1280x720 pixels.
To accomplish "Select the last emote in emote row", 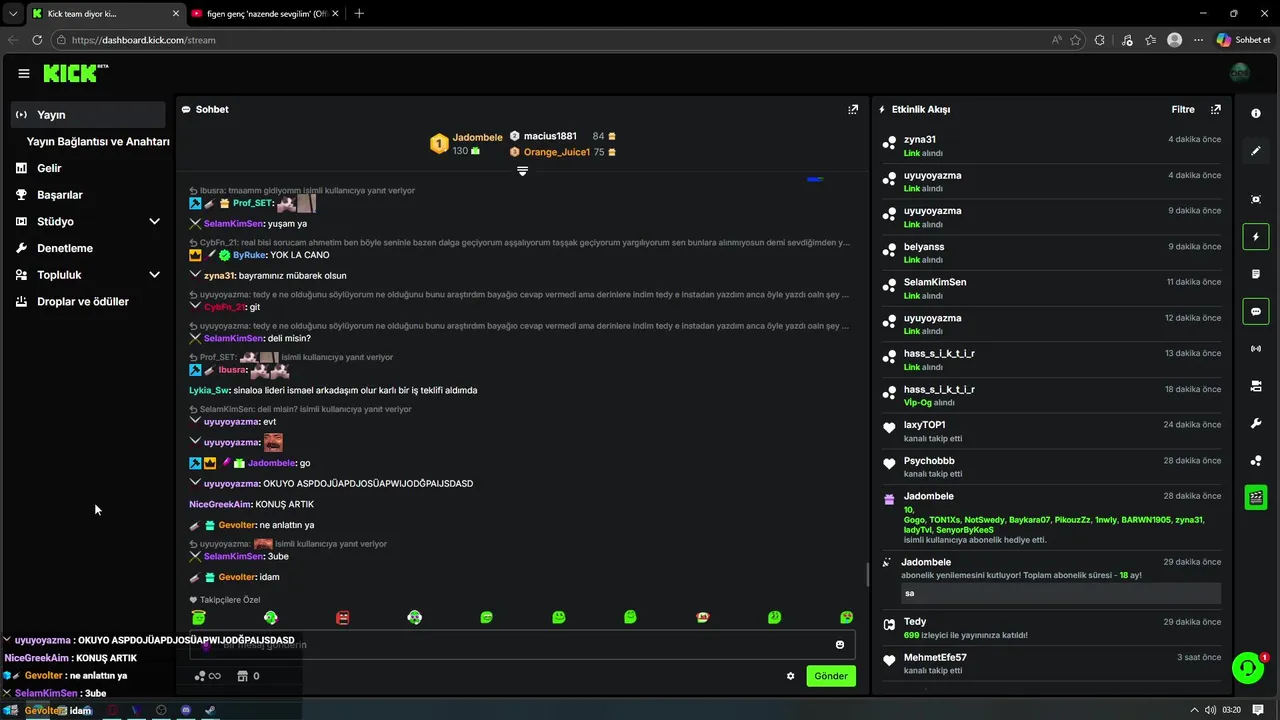I will coord(847,618).
